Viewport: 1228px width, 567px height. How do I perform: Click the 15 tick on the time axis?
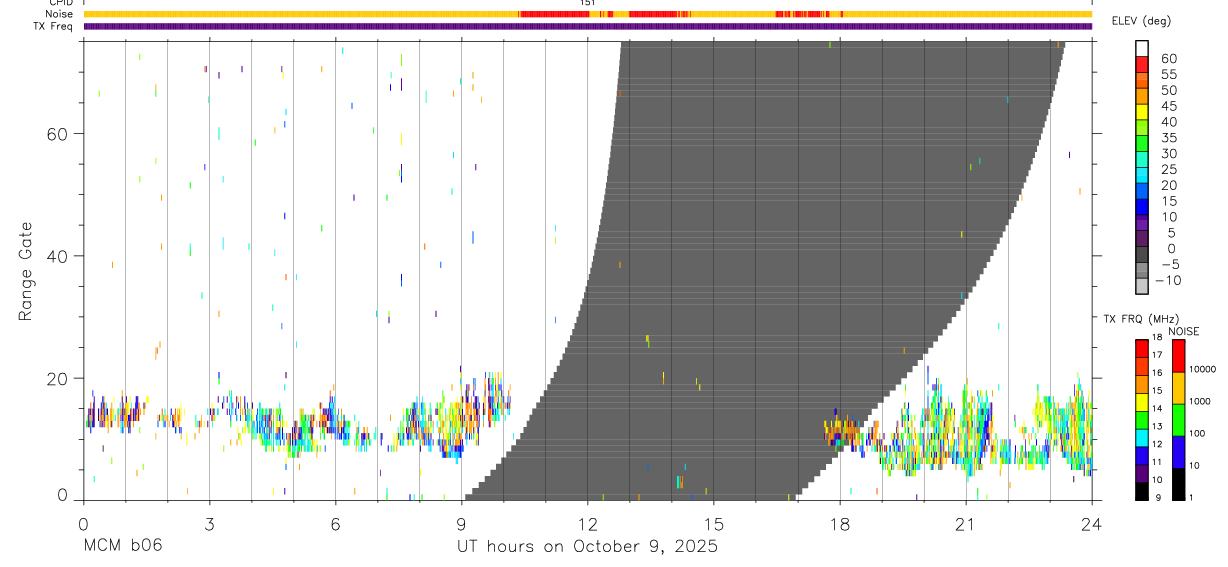[713, 523]
